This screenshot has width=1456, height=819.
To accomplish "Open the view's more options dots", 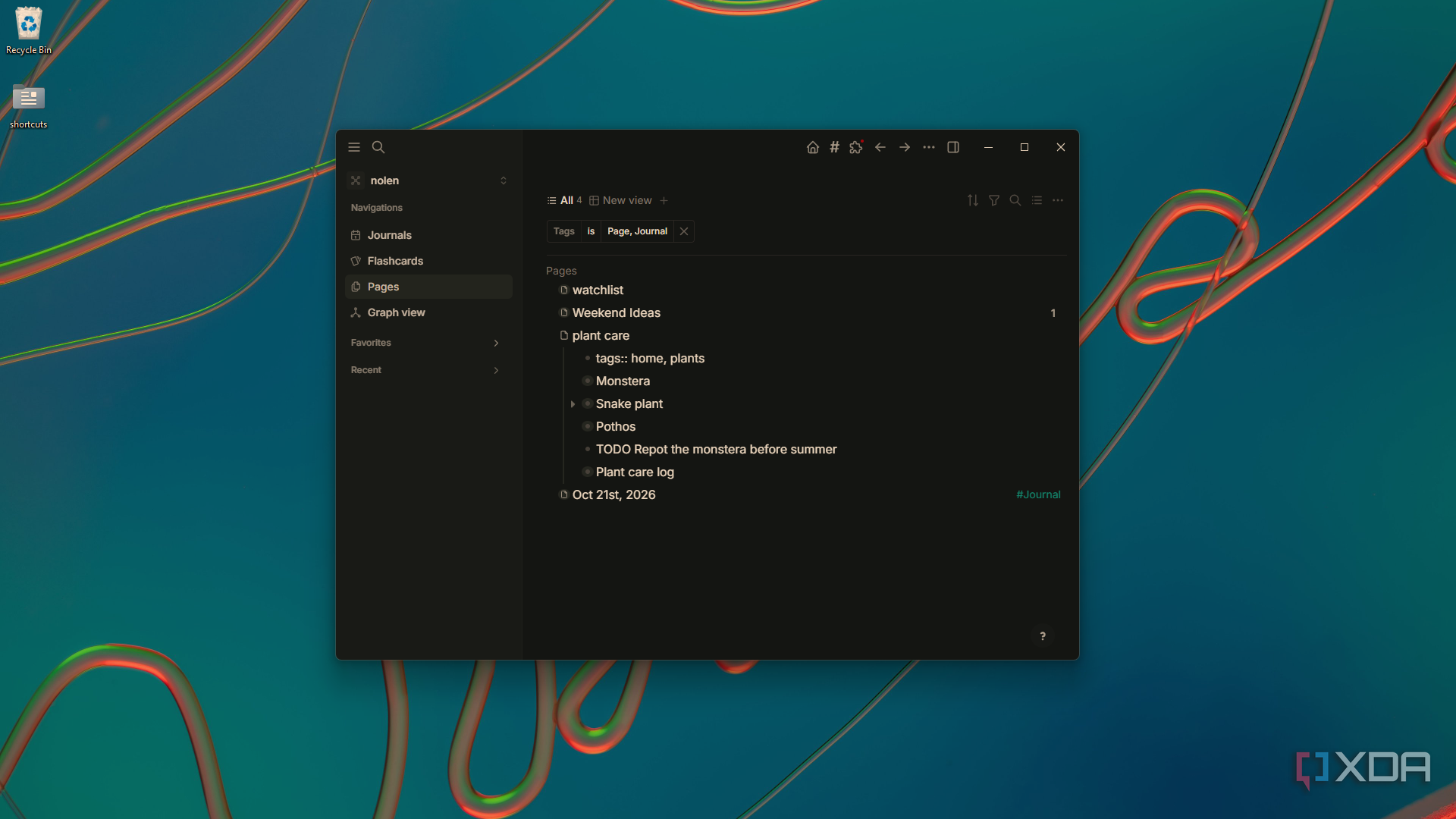I will 1058,200.
